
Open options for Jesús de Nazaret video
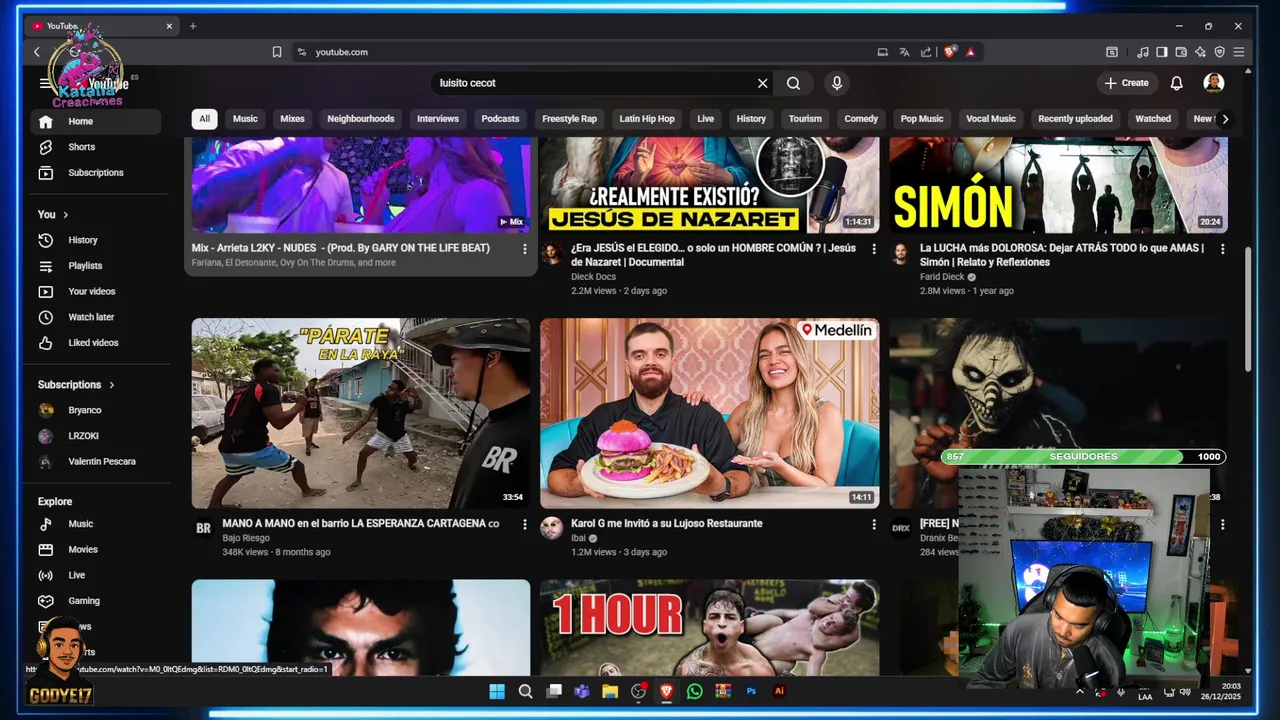click(873, 249)
